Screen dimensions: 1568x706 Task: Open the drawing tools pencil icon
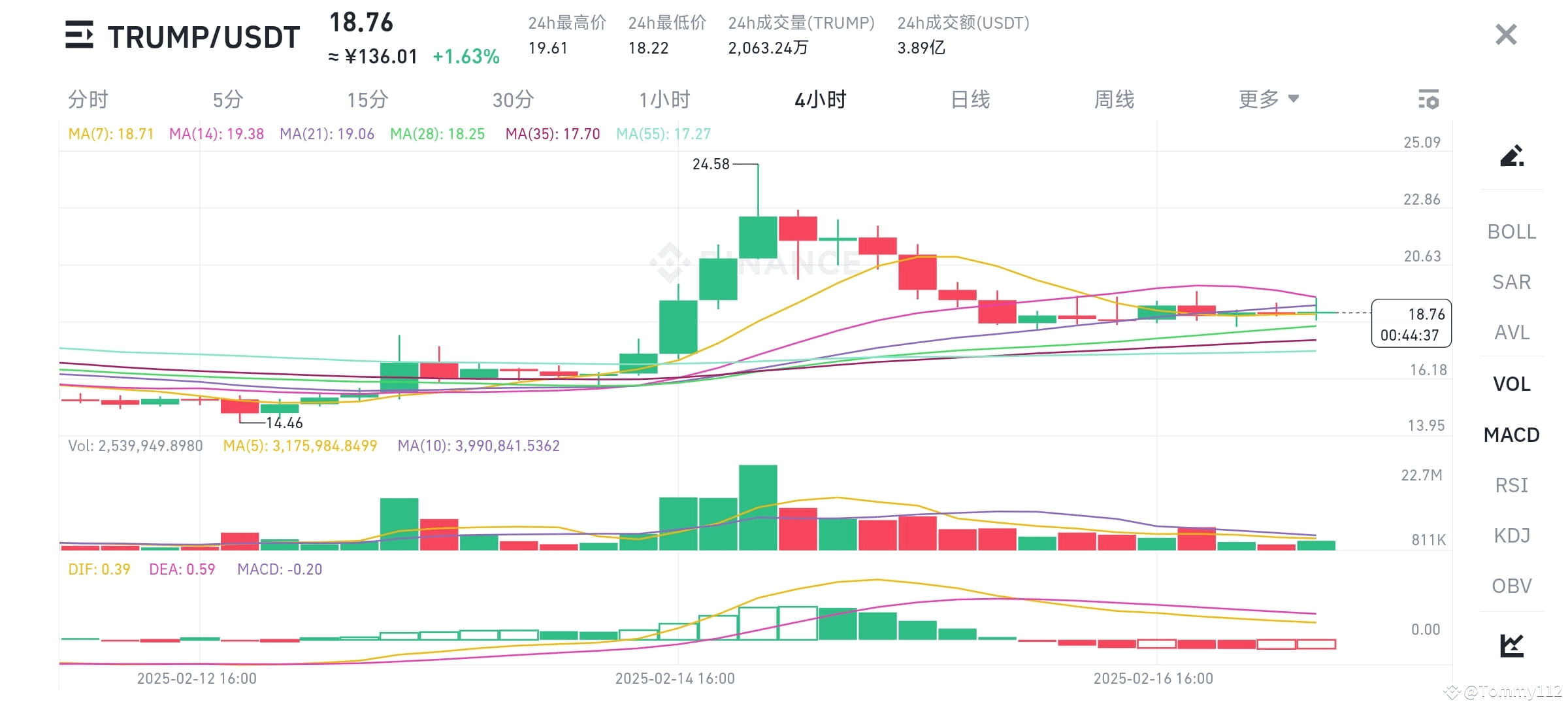pyautogui.click(x=1513, y=156)
